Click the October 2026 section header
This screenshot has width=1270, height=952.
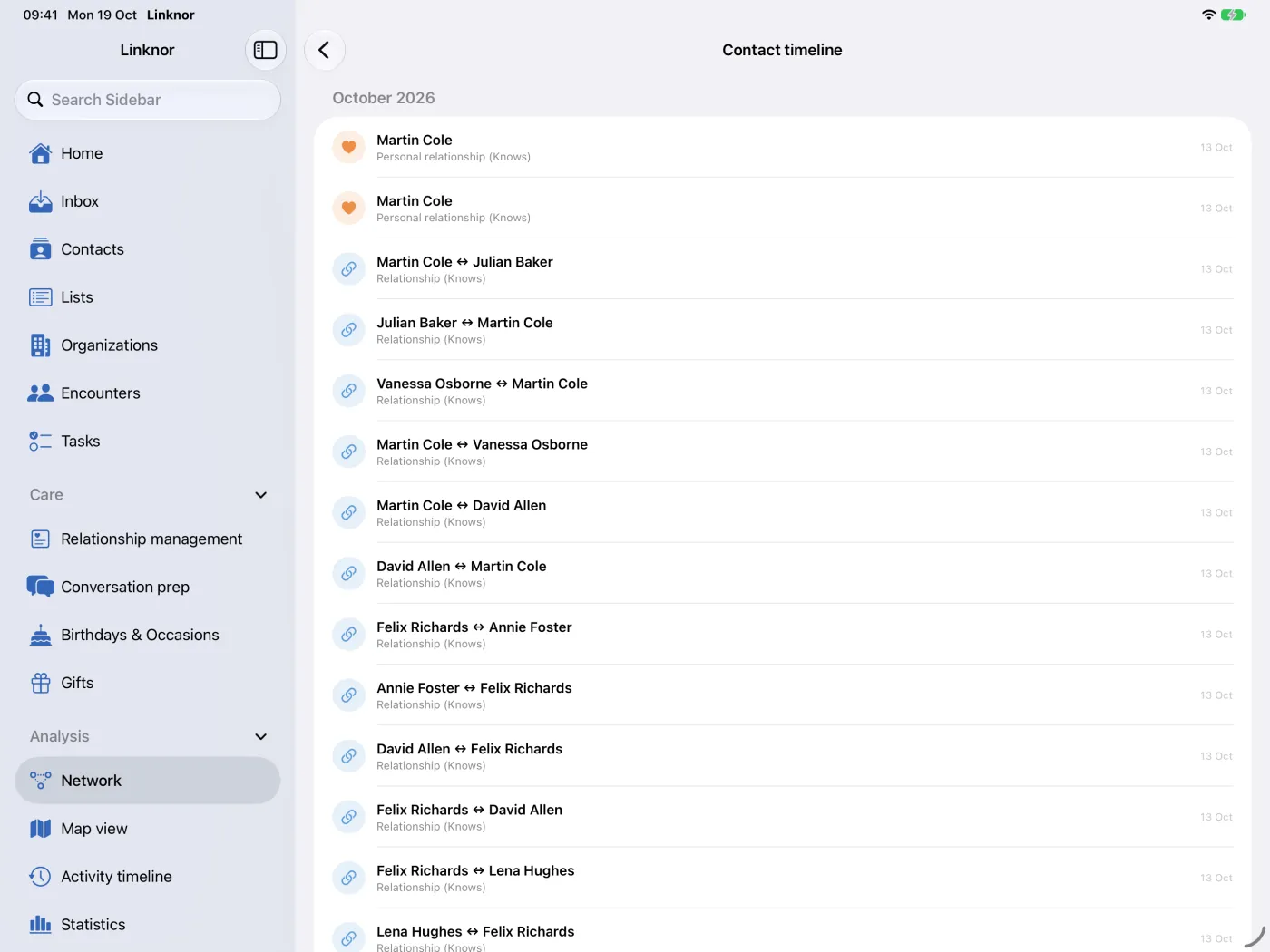[384, 98]
